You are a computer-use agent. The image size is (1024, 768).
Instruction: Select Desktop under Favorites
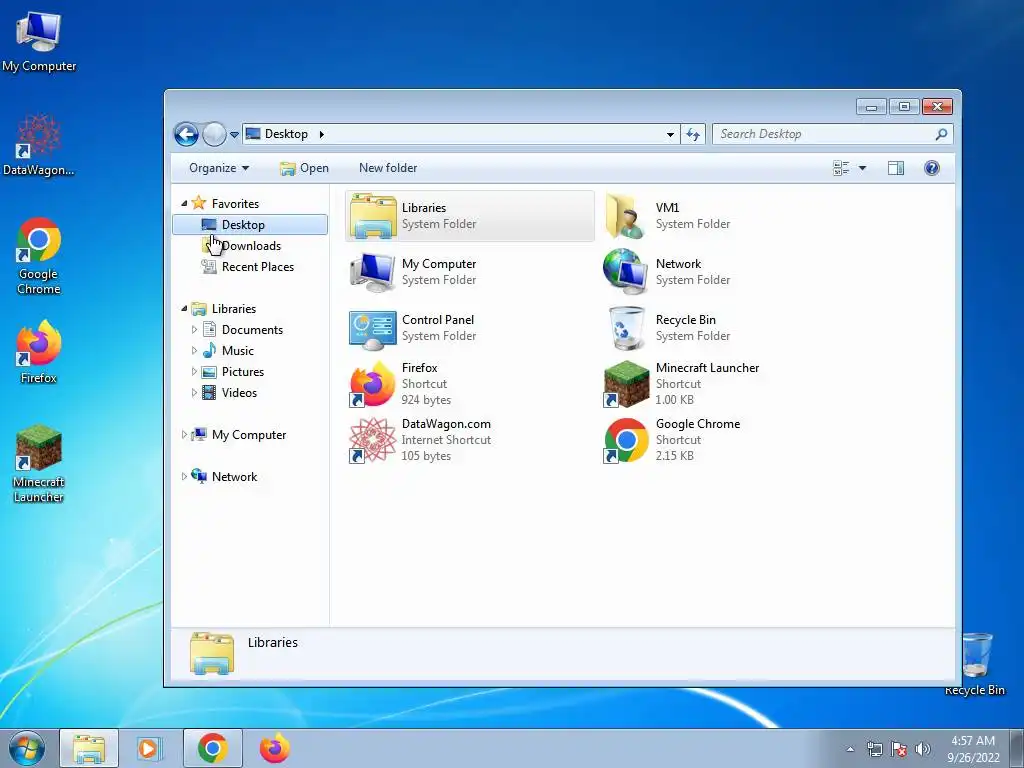[250, 225]
